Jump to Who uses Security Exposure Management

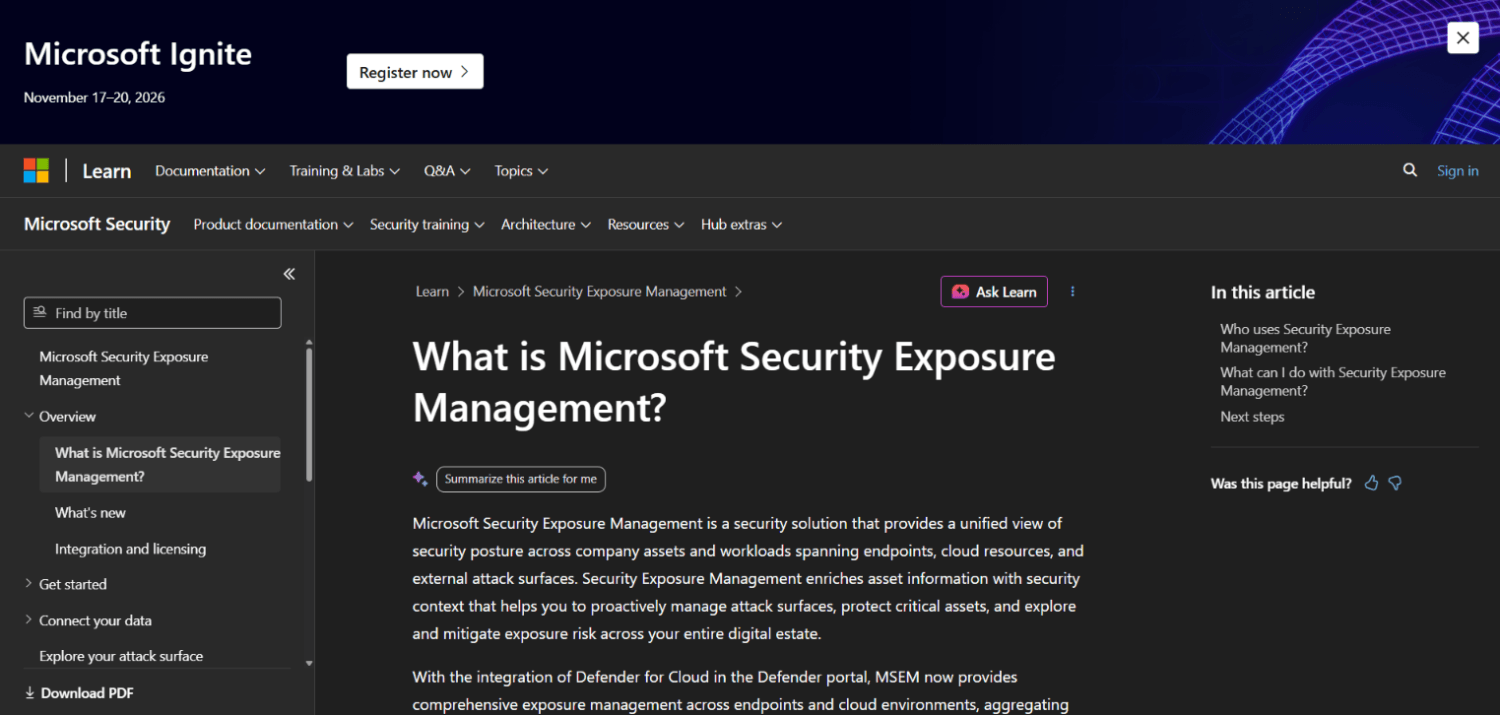click(x=1306, y=338)
